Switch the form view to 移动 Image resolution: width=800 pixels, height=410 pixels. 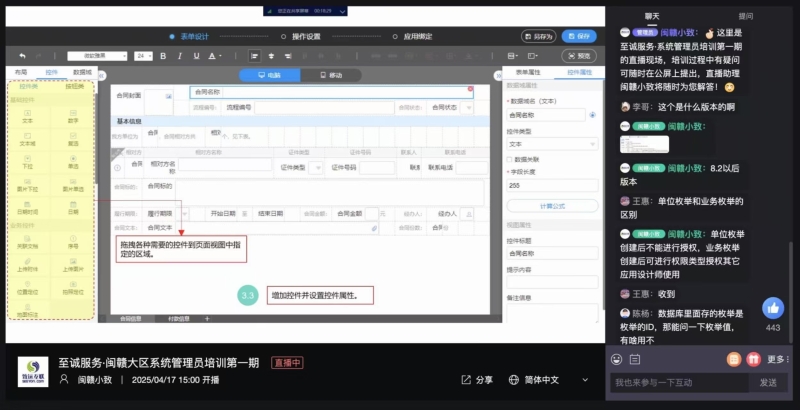330,75
